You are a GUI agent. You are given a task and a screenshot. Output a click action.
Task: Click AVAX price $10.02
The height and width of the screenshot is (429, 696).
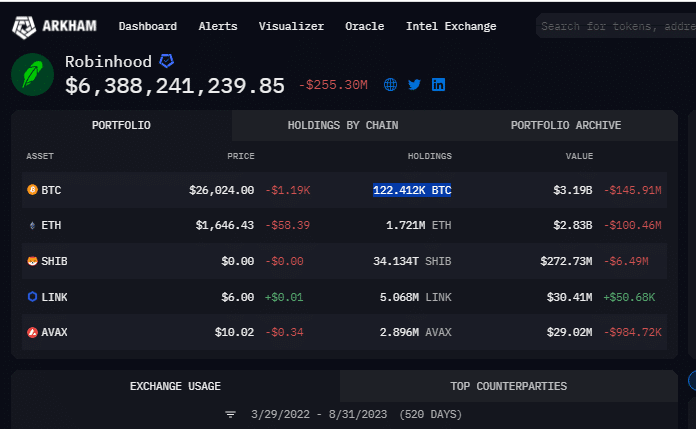(x=234, y=332)
